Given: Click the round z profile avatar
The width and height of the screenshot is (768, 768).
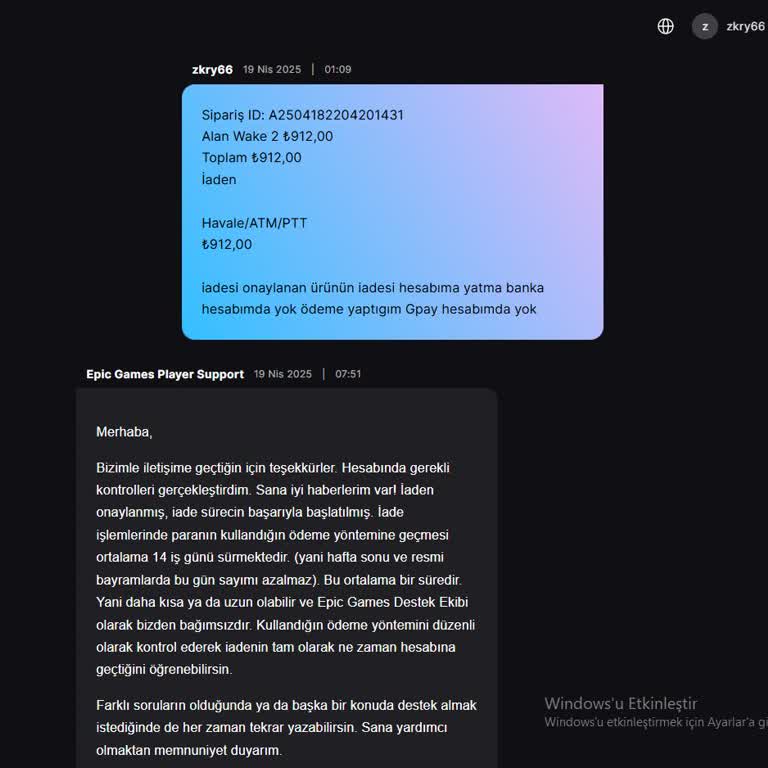Looking at the screenshot, I should point(705,26).
